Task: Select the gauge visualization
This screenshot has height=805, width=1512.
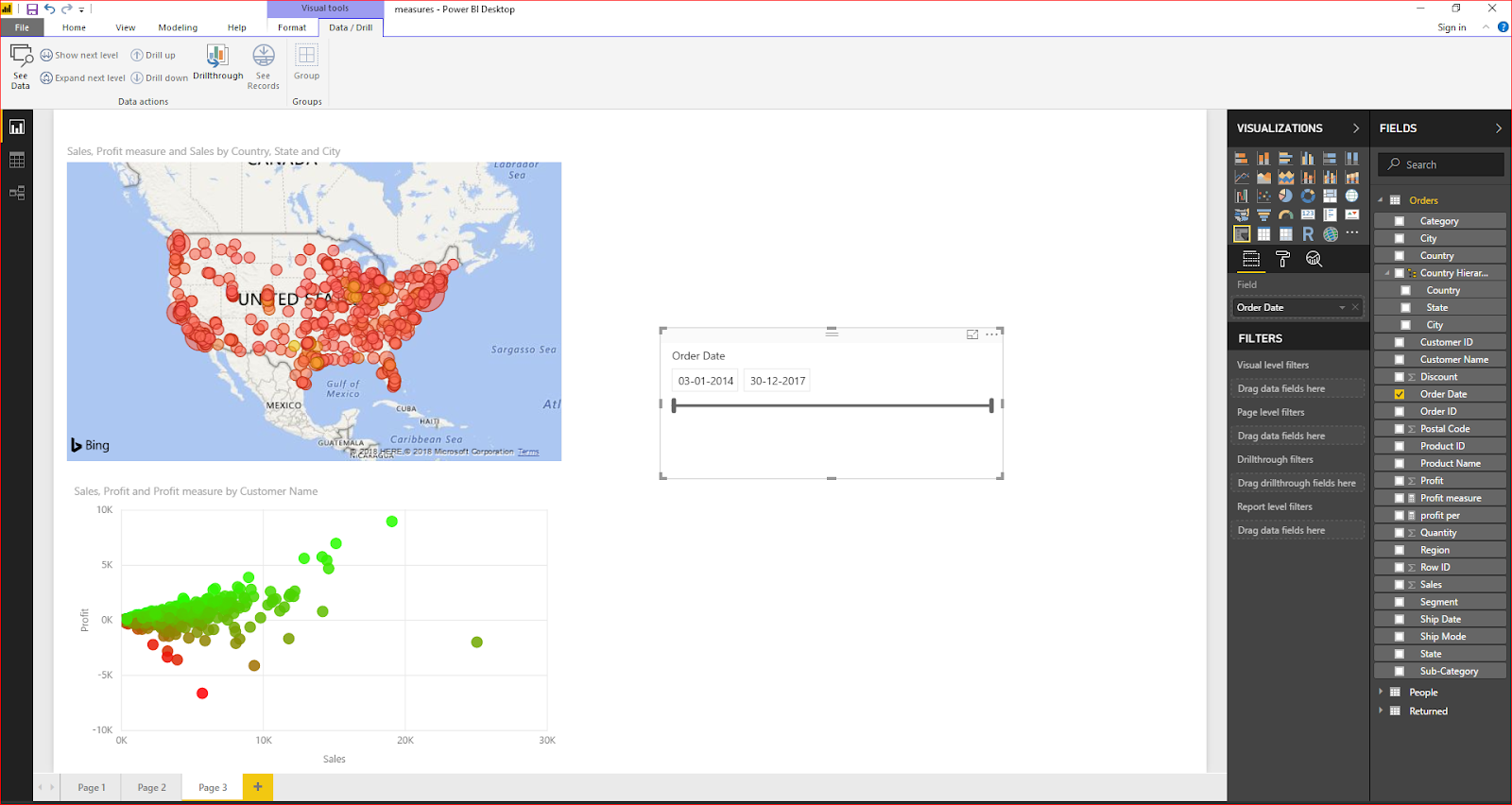Action: [x=1286, y=215]
